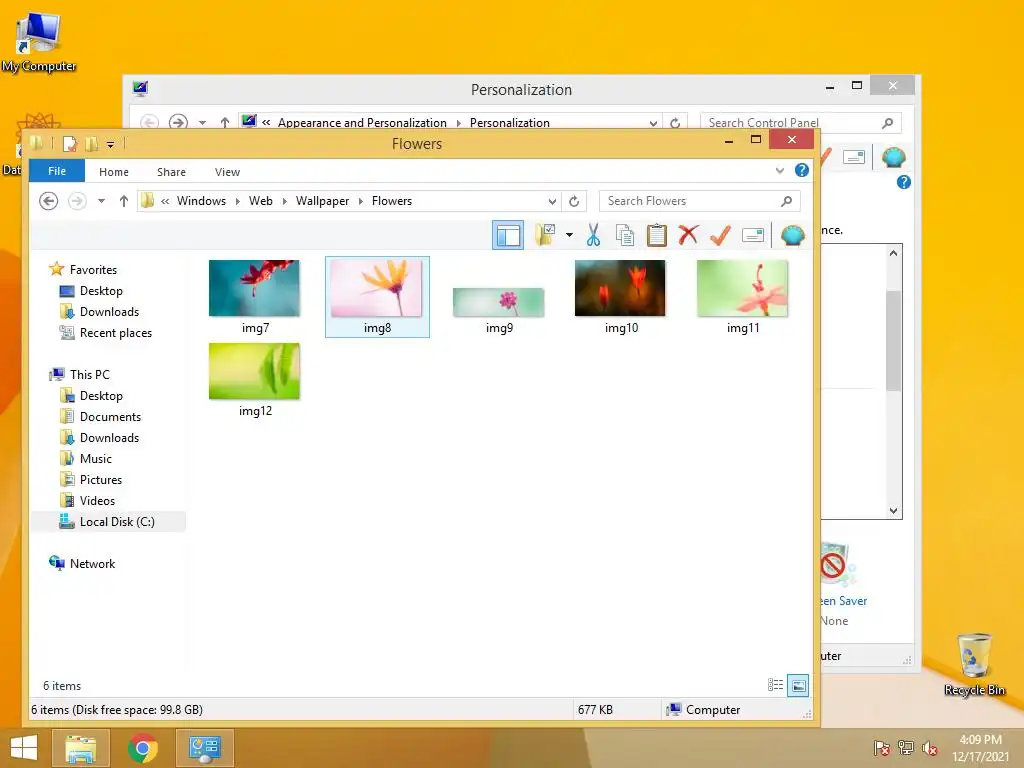Open the Customize Quick Access Toolbar dropdown

(x=110, y=144)
